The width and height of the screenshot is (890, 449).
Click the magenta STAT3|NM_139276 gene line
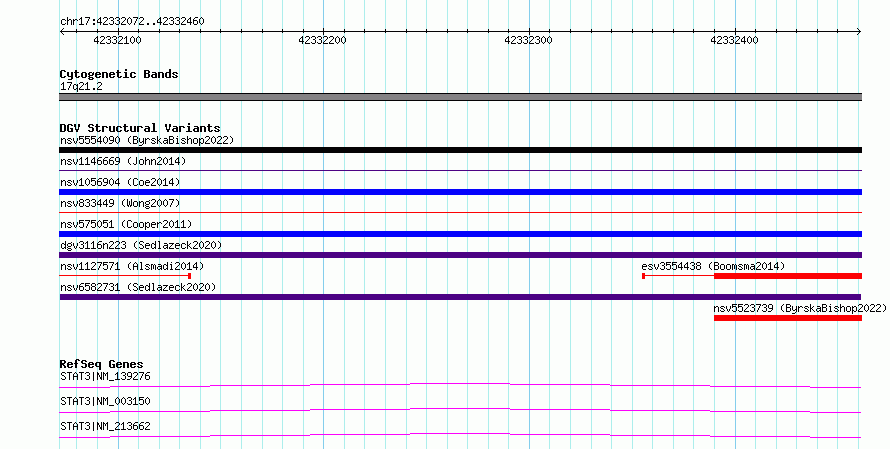(x=460, y=385)
